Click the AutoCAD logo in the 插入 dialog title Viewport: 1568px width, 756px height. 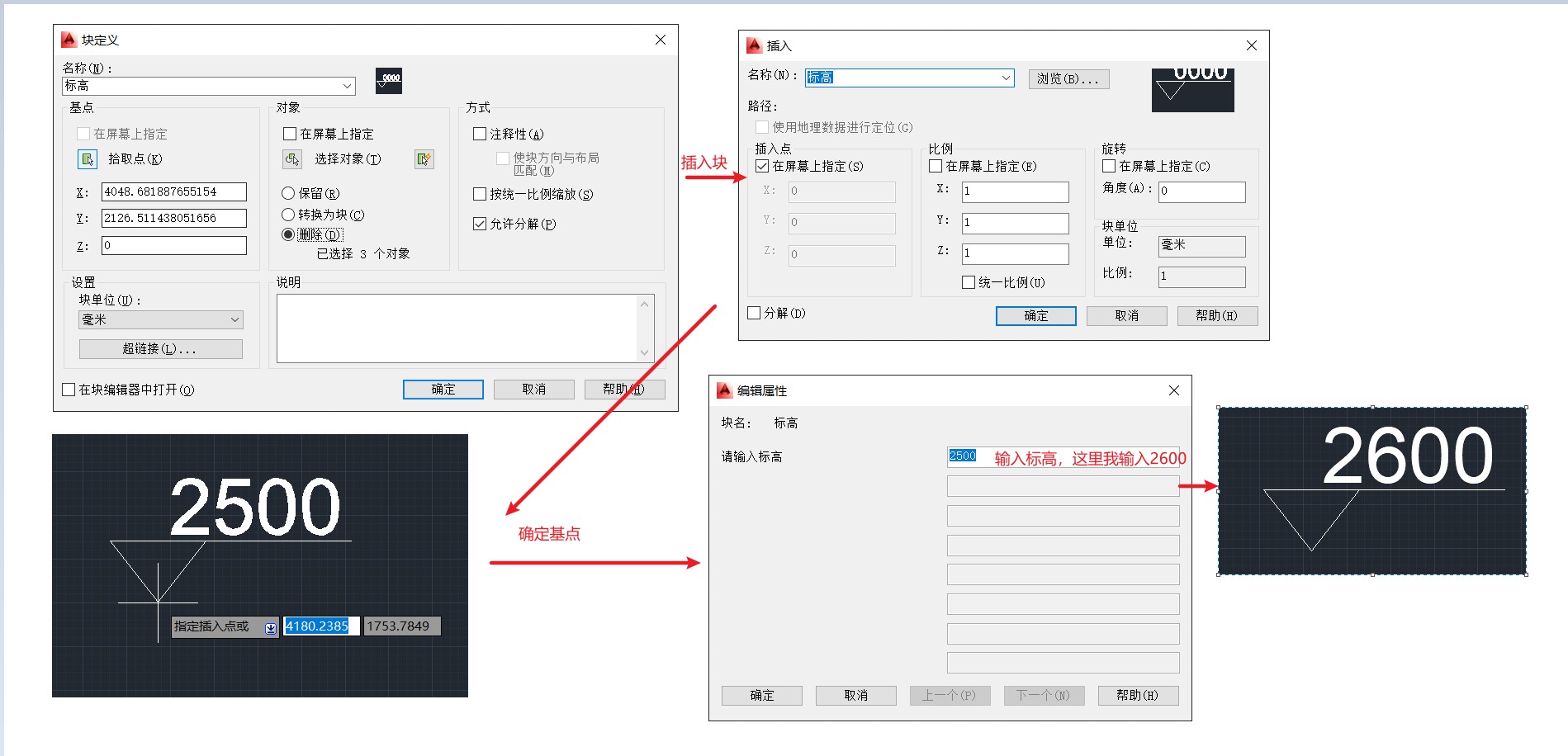[x=753, y=45]
